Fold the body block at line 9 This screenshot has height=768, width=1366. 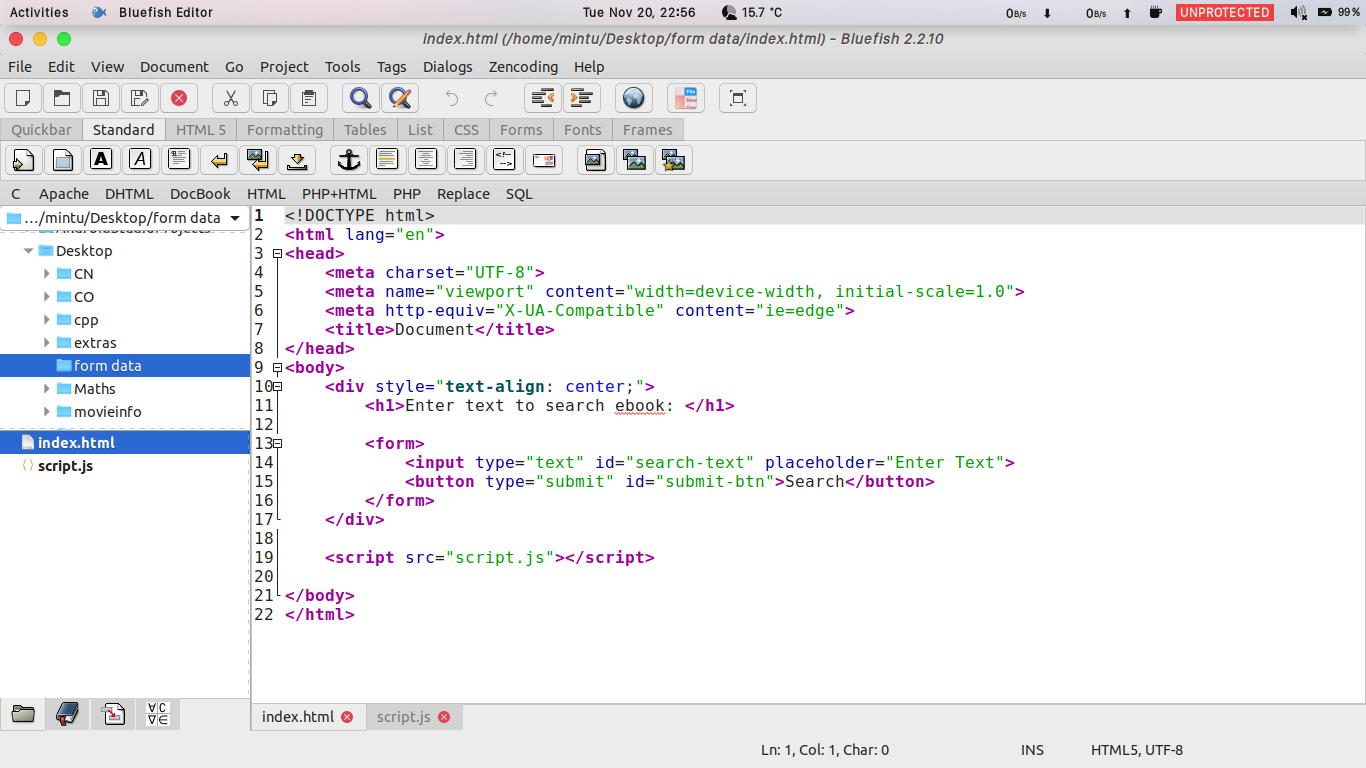click(x=278, y=368)
